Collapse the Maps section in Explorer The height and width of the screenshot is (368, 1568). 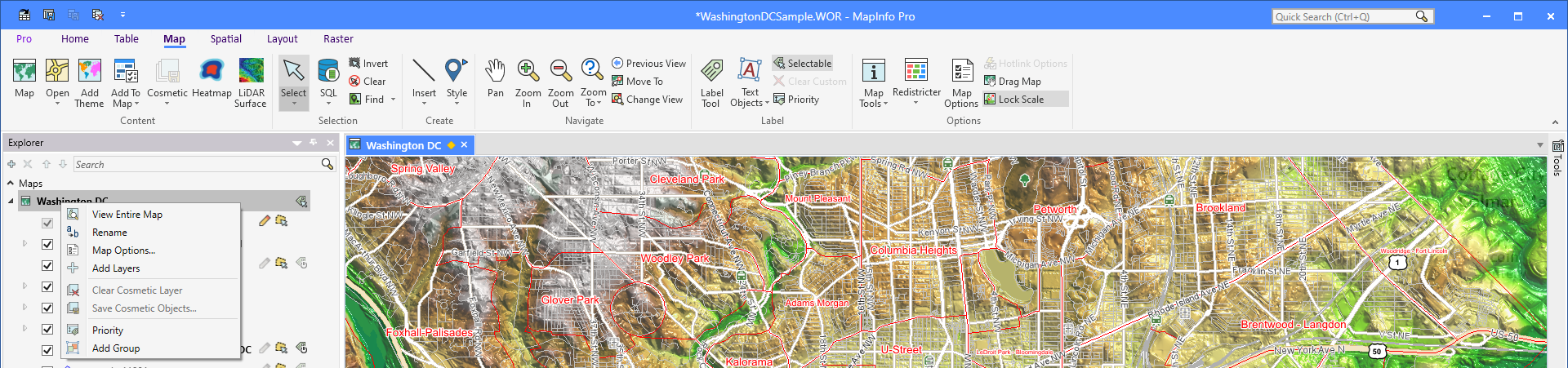click(11, 184)
